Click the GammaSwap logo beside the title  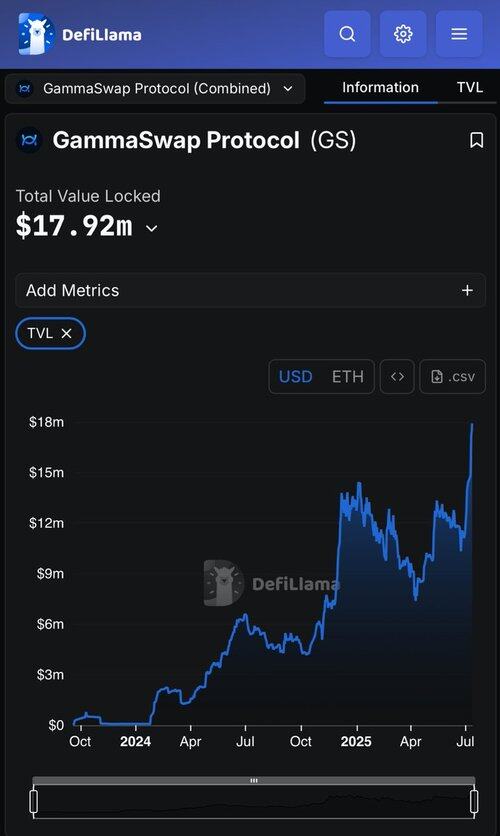pyautogui.click(x=29, y=140)
